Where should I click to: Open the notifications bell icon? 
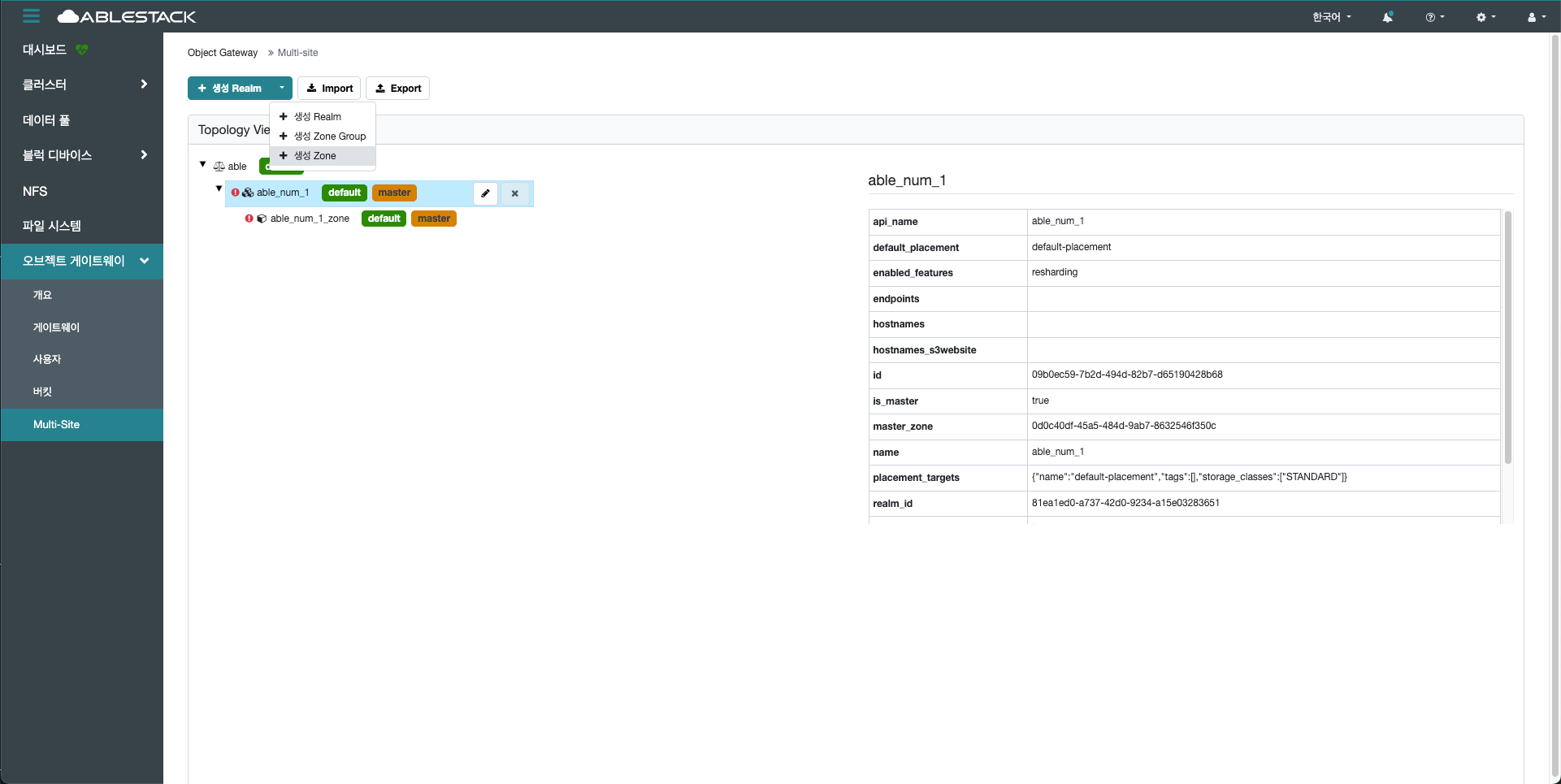1387,17
